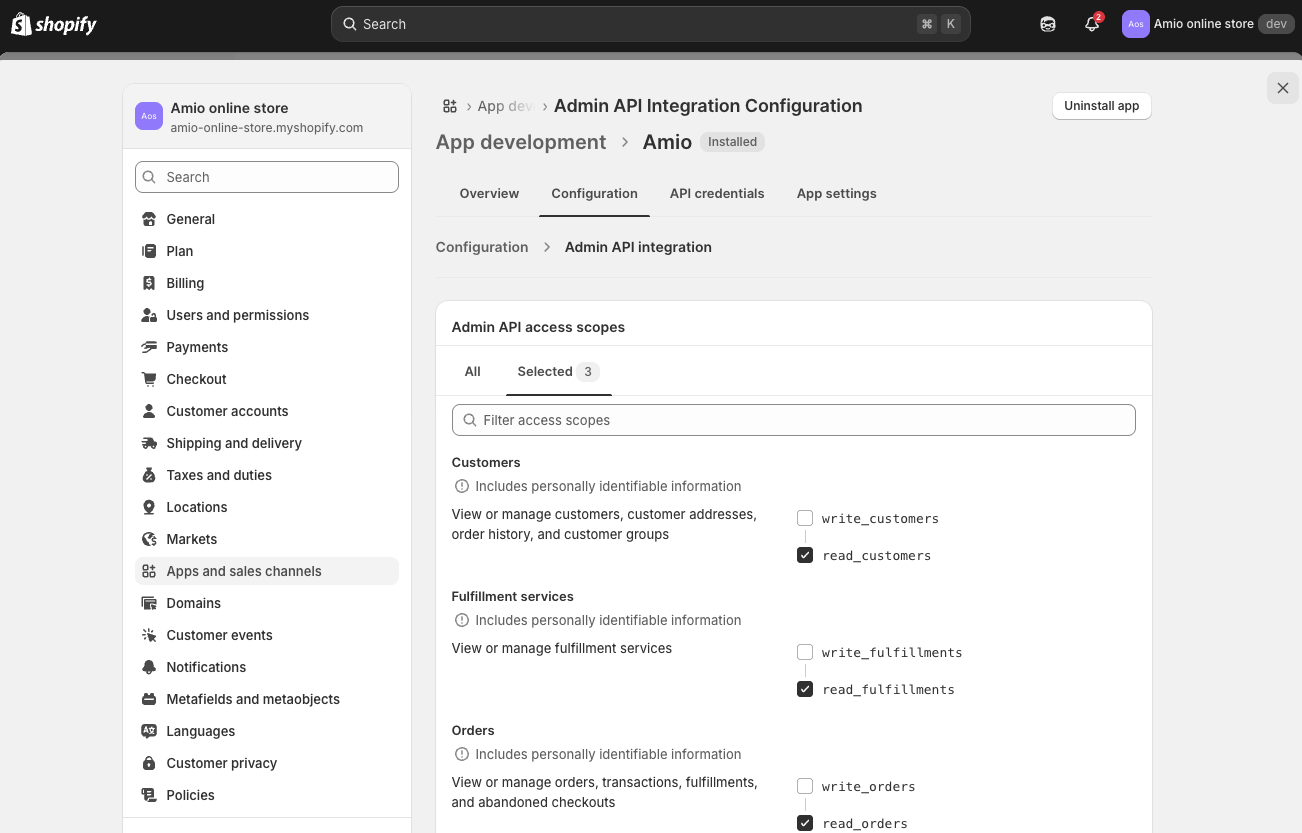Enable the write_orders scope
Screen dimensions: 1302x833
[805, 786]
